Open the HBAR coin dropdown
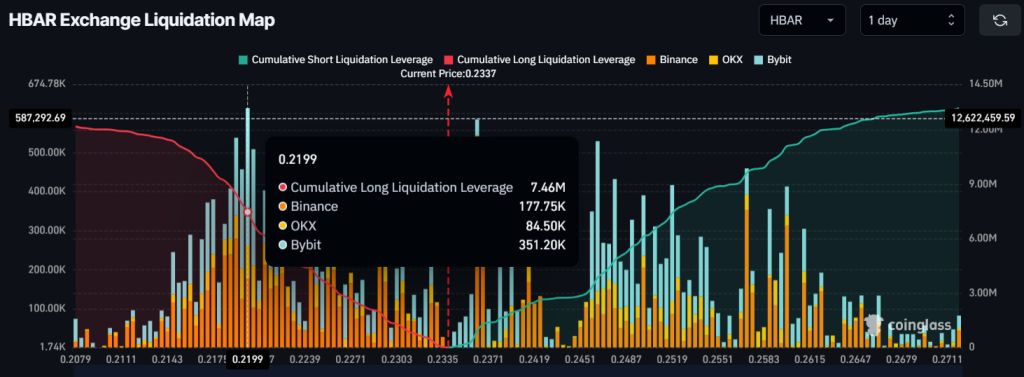This screenshot has width=1024, height=377. coord(802,20)
